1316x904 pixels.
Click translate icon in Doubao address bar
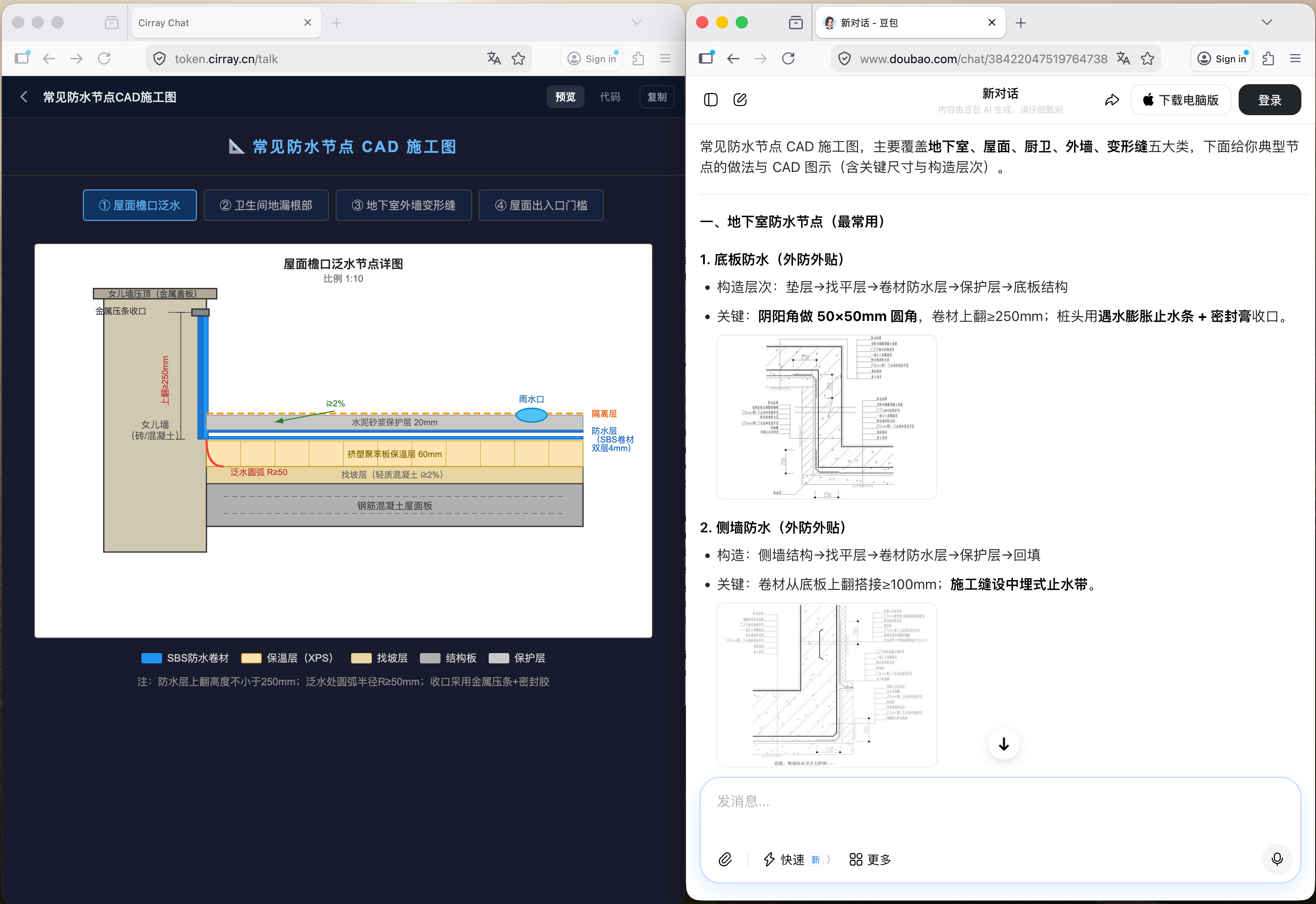tap(1123, 58)
